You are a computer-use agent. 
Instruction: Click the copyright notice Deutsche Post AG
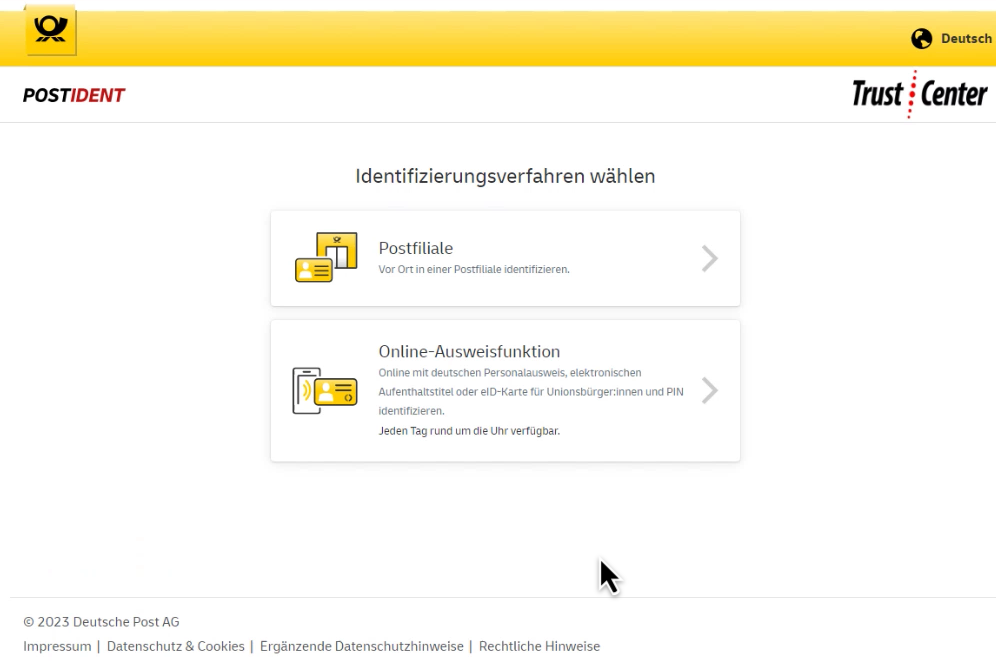pyautogui.click(x=101, y=621)
